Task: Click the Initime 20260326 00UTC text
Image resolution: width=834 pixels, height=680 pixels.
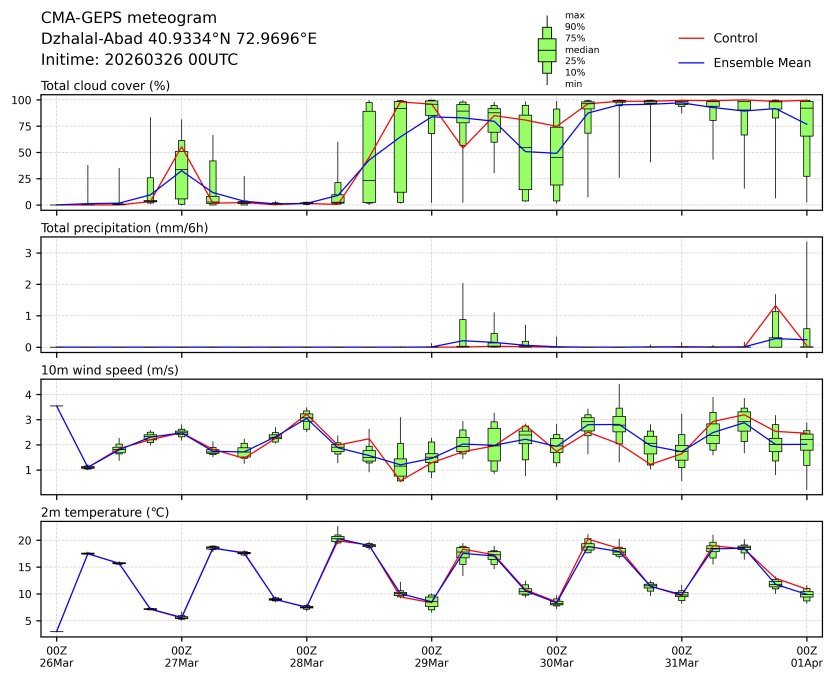Action: [x=139, y=59]
